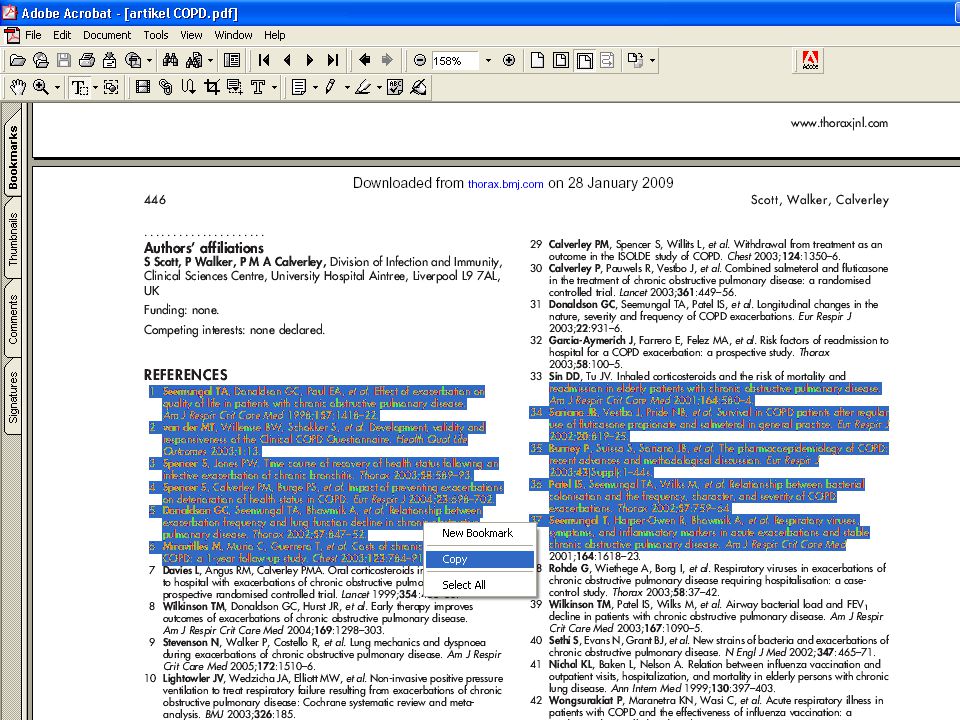
Task: Expand the Text Select tool dropdown arrow
Action: pos(95,88)
